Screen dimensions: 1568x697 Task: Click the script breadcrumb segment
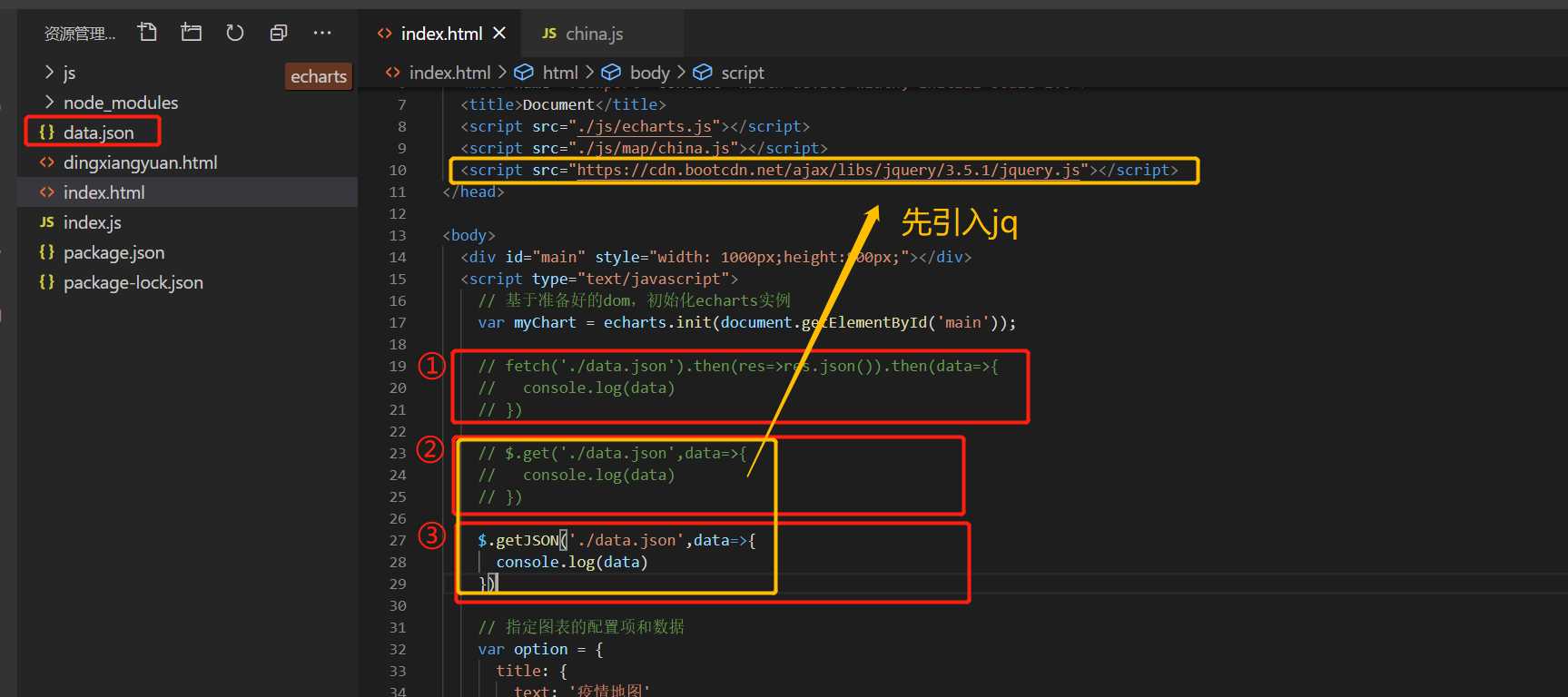[743, 73]
